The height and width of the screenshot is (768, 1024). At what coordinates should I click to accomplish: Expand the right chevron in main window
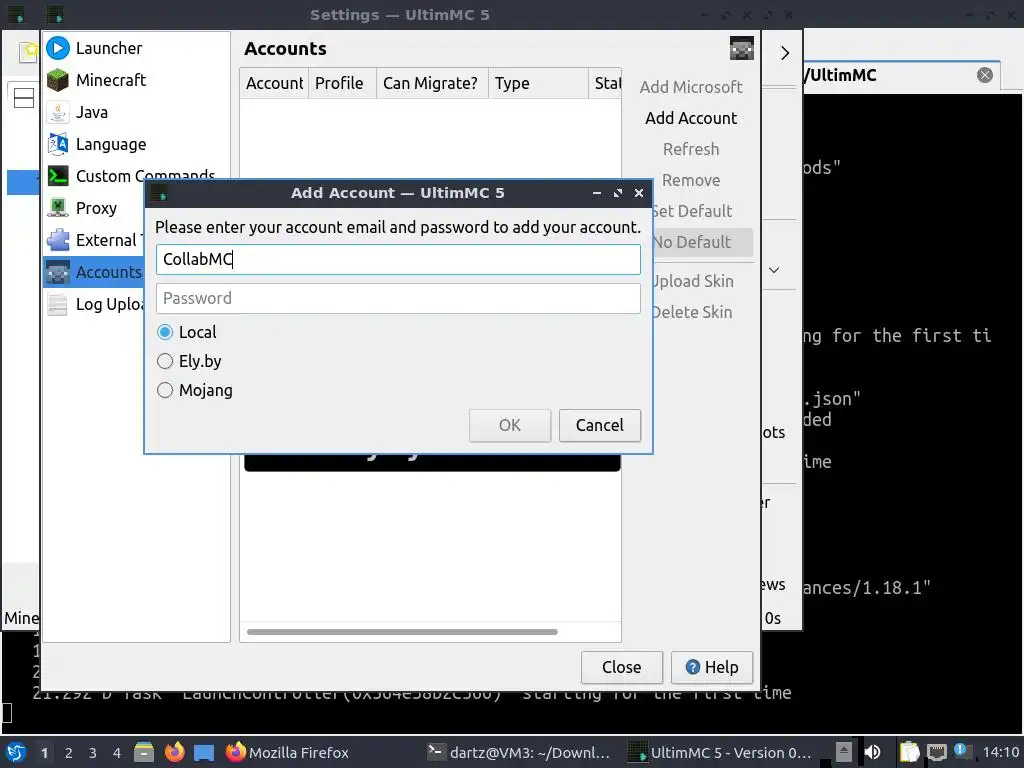pos(784,53)
